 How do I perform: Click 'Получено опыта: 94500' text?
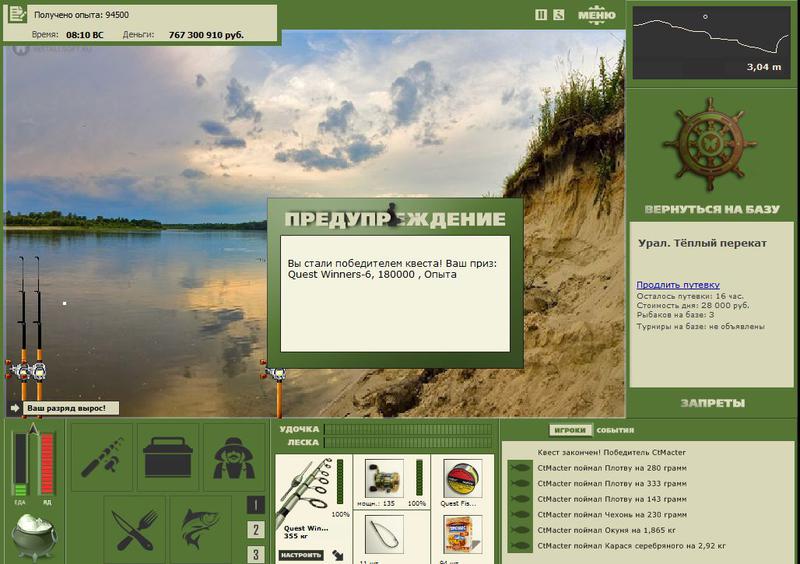coord(81,15)
